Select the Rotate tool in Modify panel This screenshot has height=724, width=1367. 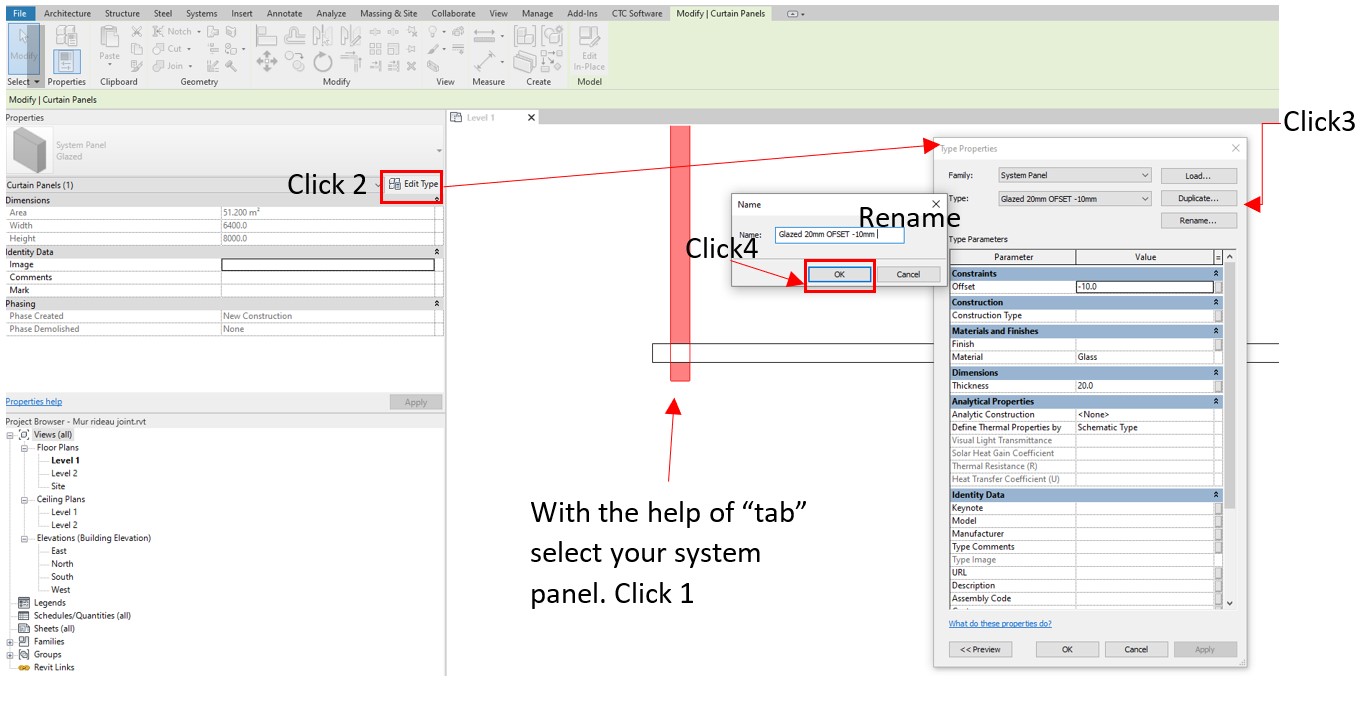point(322,62)
